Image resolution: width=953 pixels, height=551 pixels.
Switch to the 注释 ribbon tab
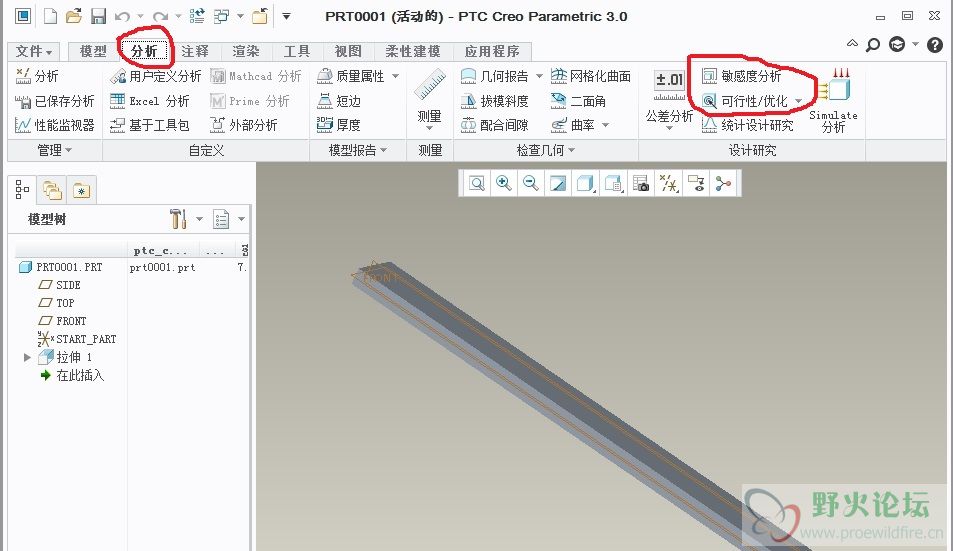[195, 51]
